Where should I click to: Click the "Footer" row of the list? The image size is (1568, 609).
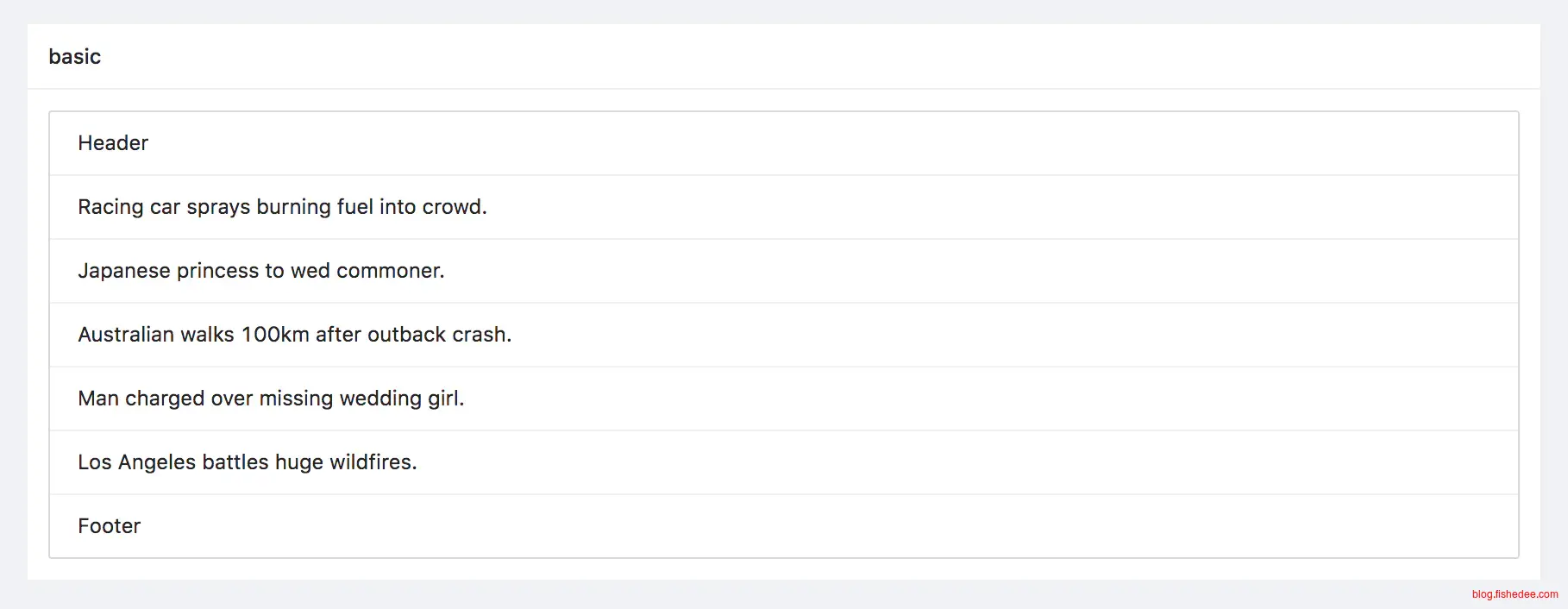click(x=110, y=526)
